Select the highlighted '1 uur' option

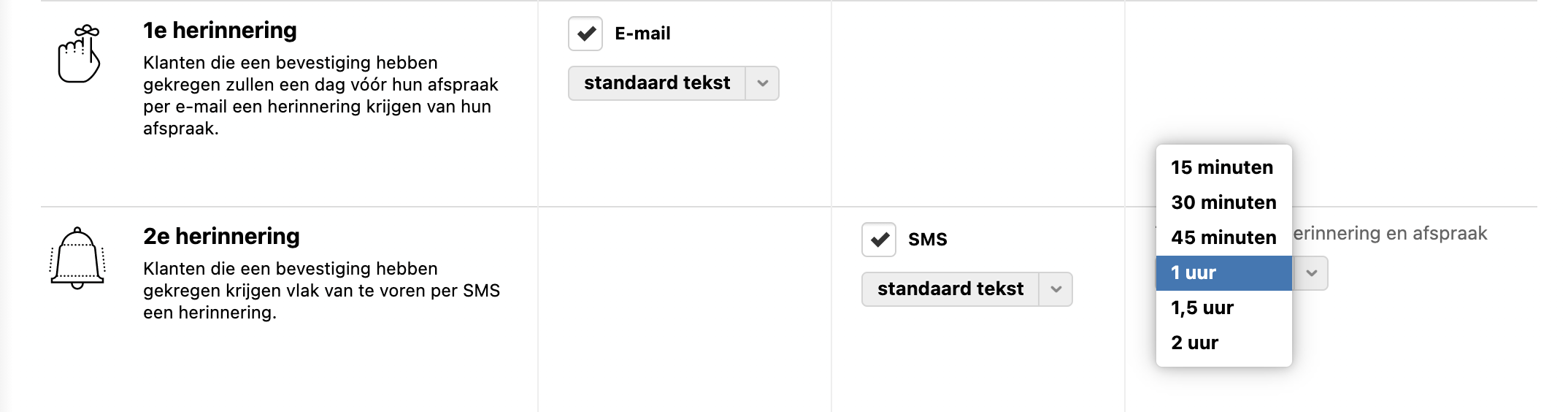coord(1223,273)
